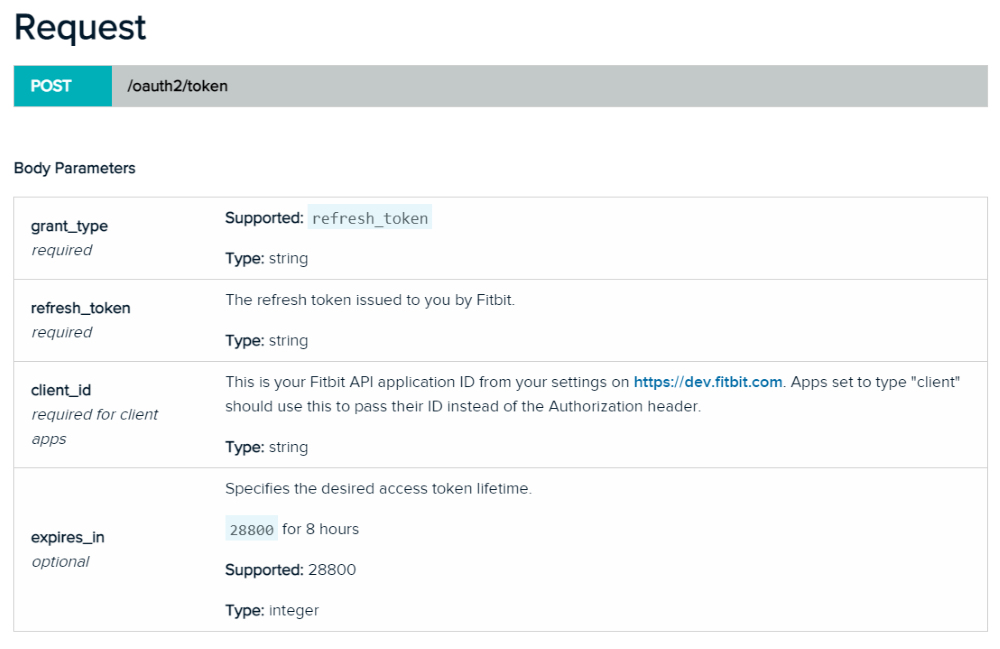1000x649 pixels.
Task: Select the grant_type parameter name
Action: [x=69, y=226]
